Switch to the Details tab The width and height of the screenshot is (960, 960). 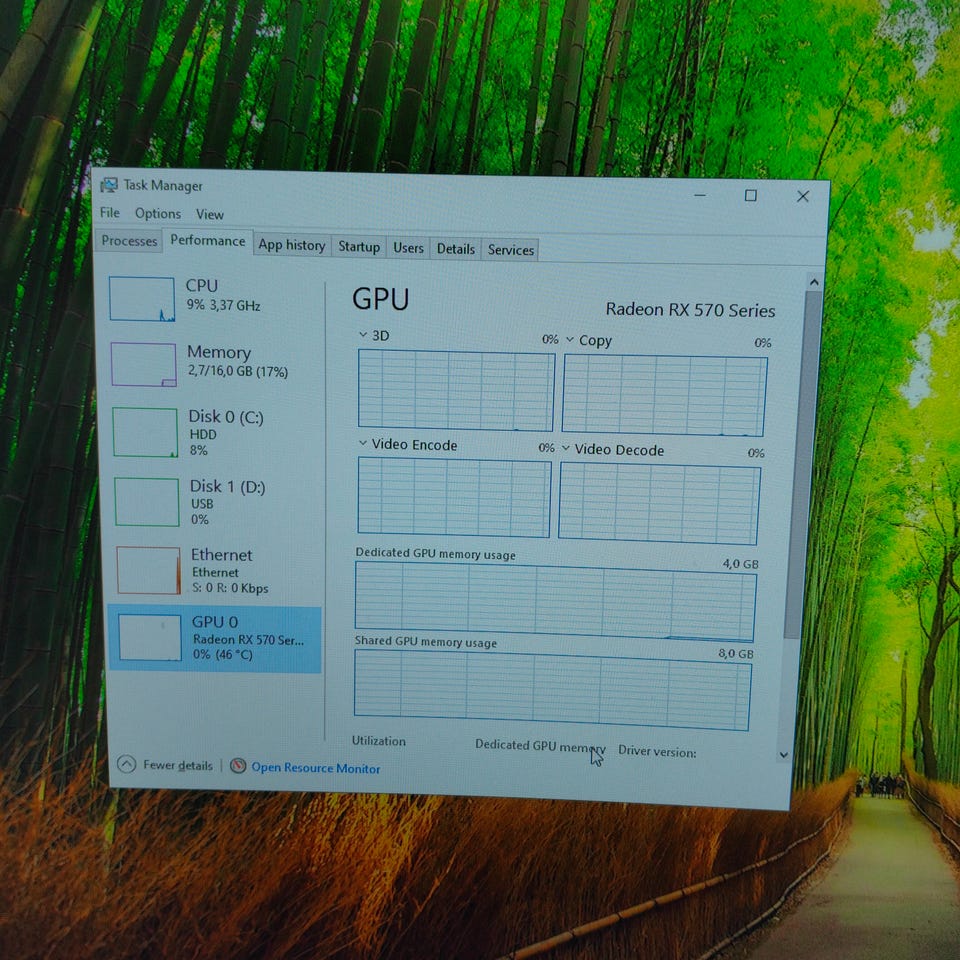tap(456, 249)
